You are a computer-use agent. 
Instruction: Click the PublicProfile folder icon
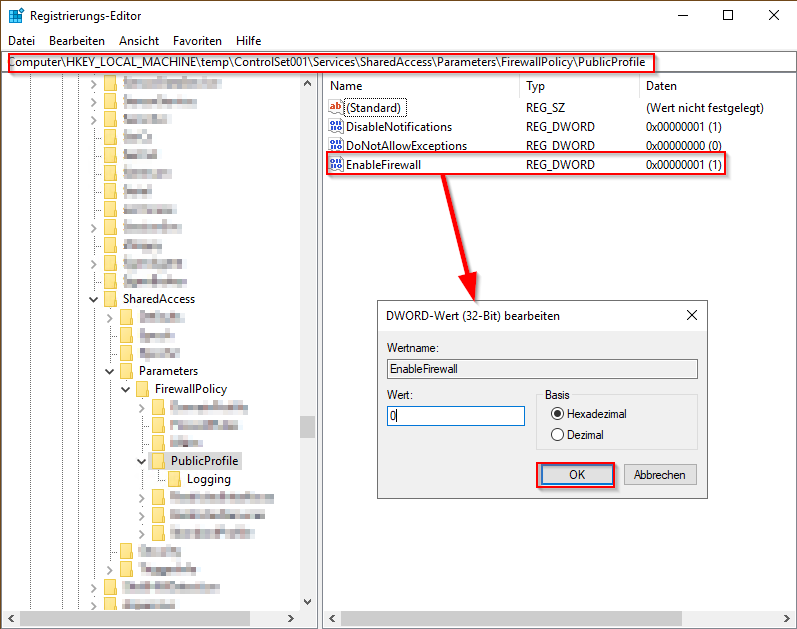click(x=159, y=461)
